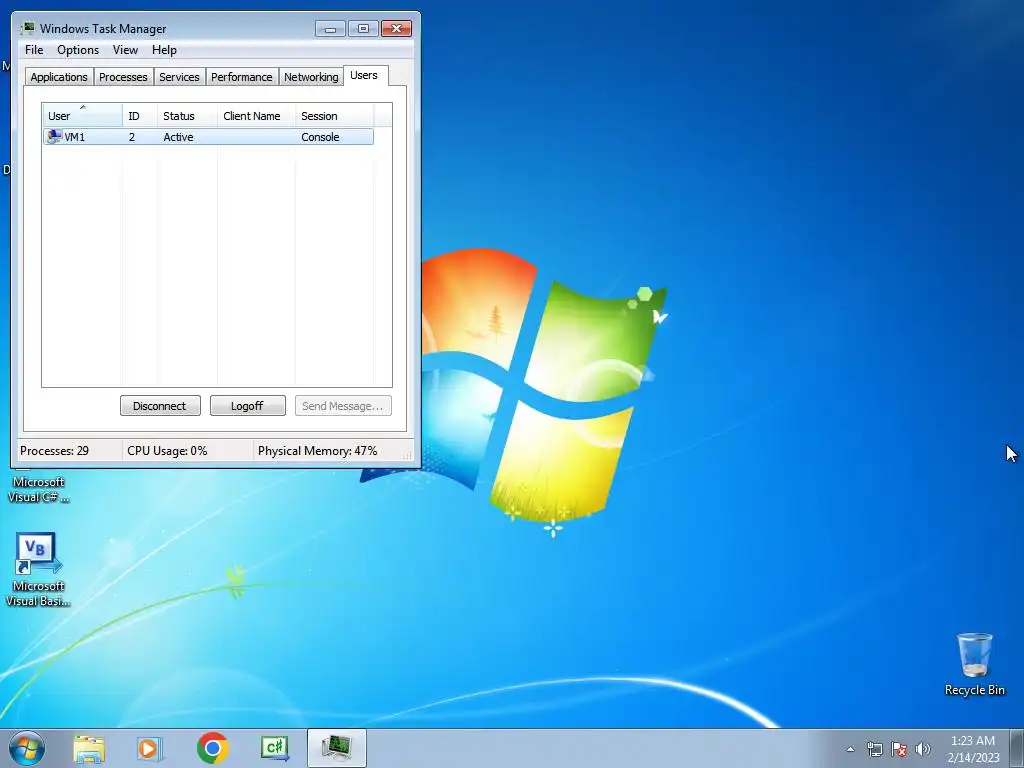1024x768 pixels.
Task: Close the Task Manager window
Action: (x=396, y=29)
